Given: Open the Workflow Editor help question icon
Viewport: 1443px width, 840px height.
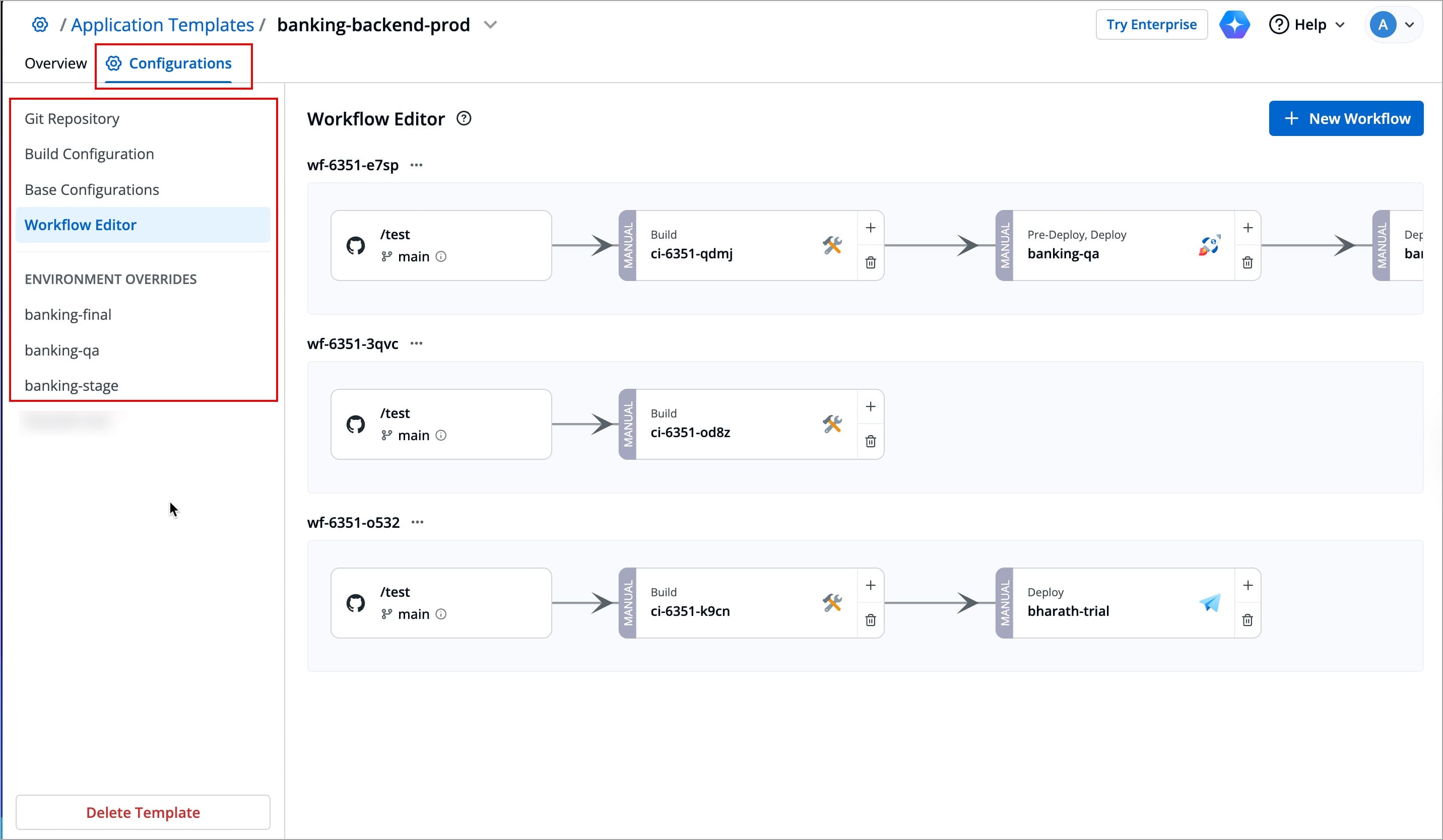Looking at the screenshot, I should (x=464, y=118).
